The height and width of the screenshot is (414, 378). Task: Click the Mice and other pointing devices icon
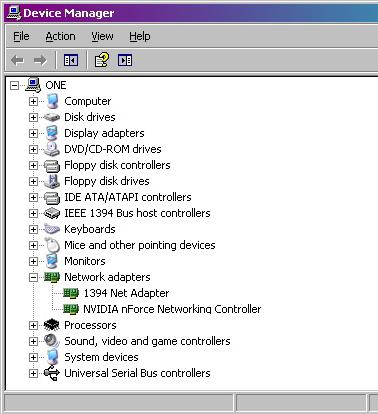[52, 245]
